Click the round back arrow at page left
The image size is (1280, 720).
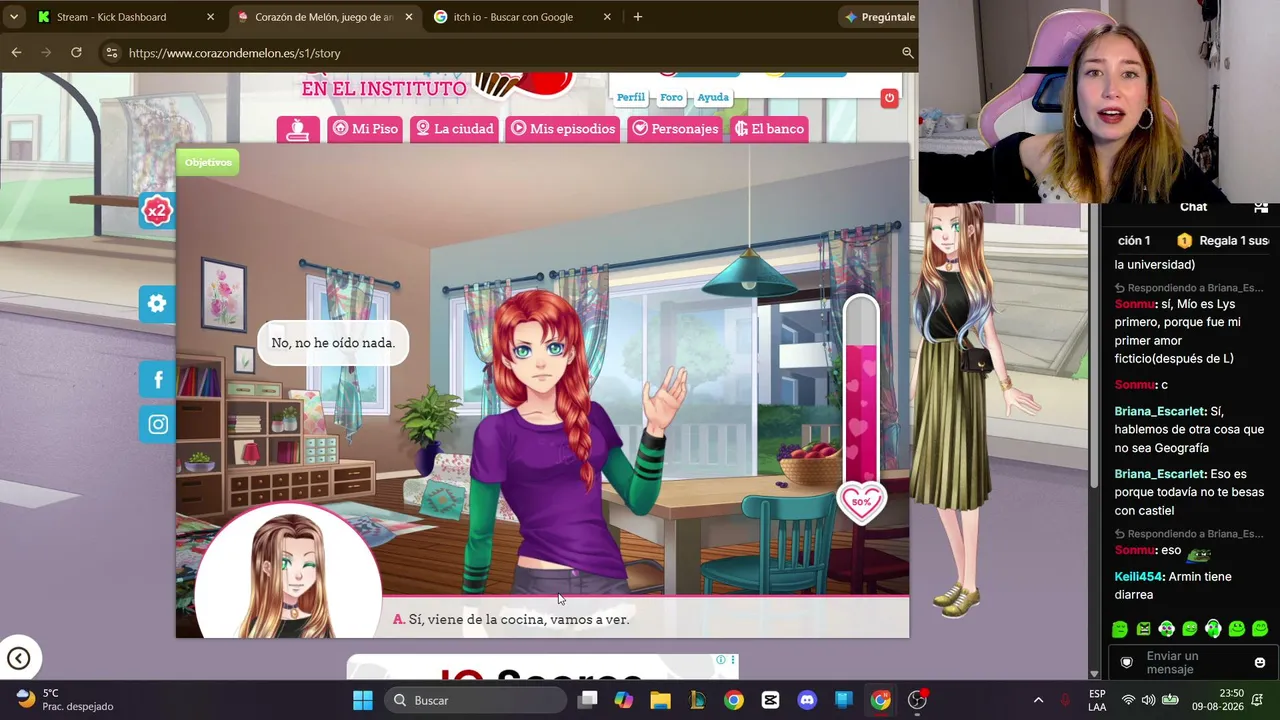tap(18, 658)
